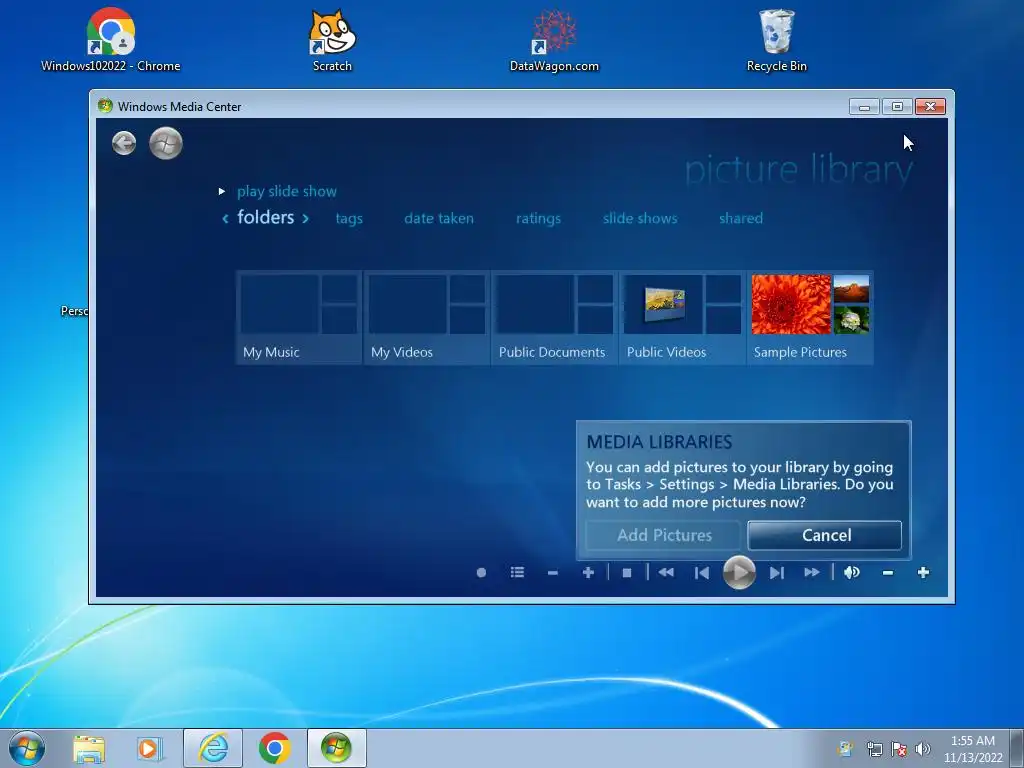
Task: Lower volume with the rightmost minus button
Action: (888, 573)
